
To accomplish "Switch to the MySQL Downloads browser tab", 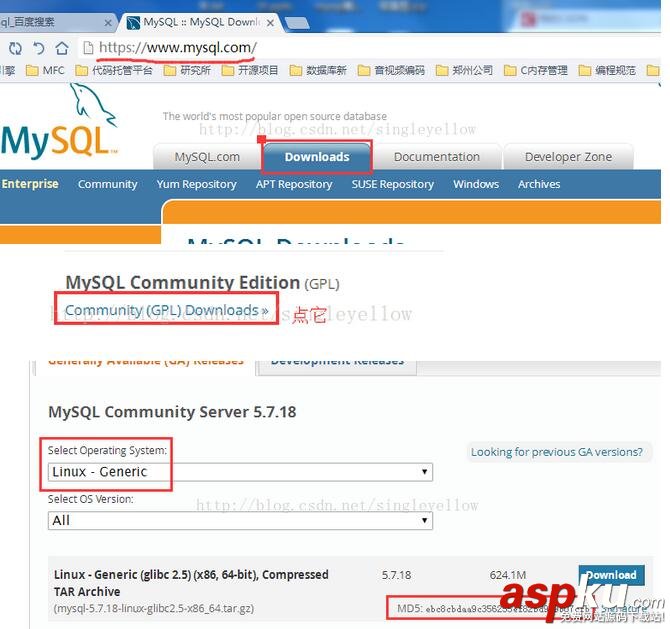I will pos(201,22).
